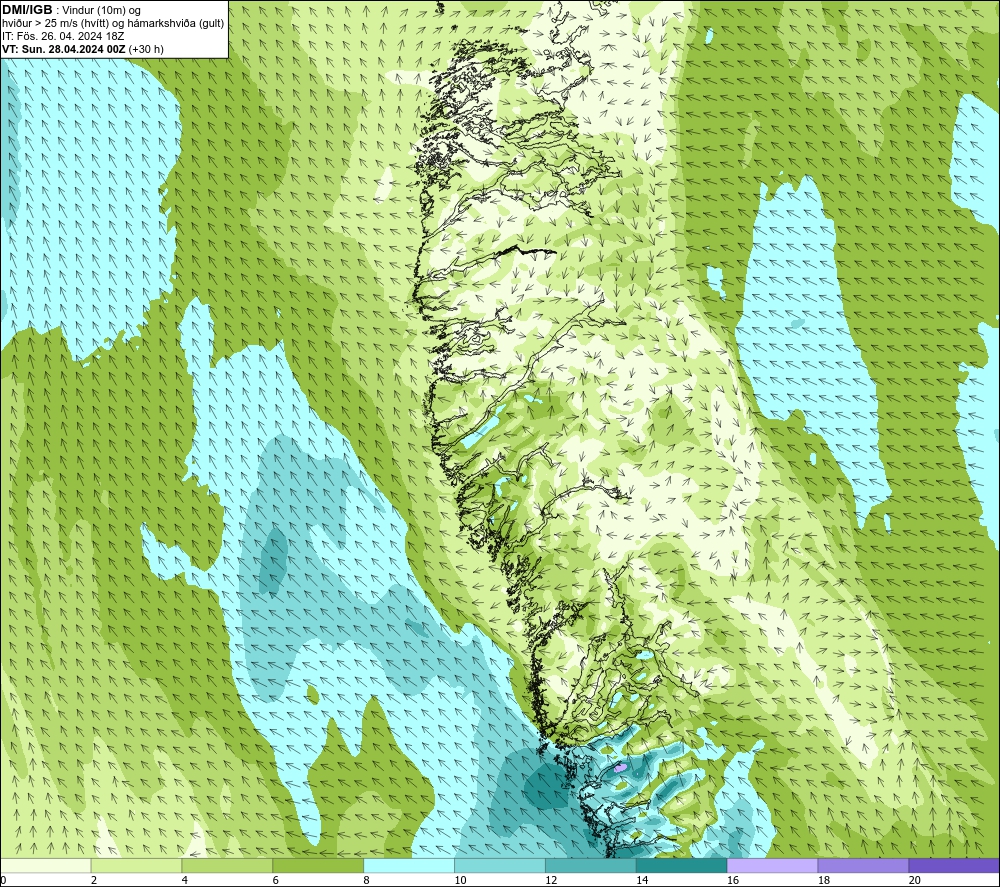This screenshot has width=1000, height=887.
Task: Click the 6–8 m/s green legend segment
Action: coord(318,865)
